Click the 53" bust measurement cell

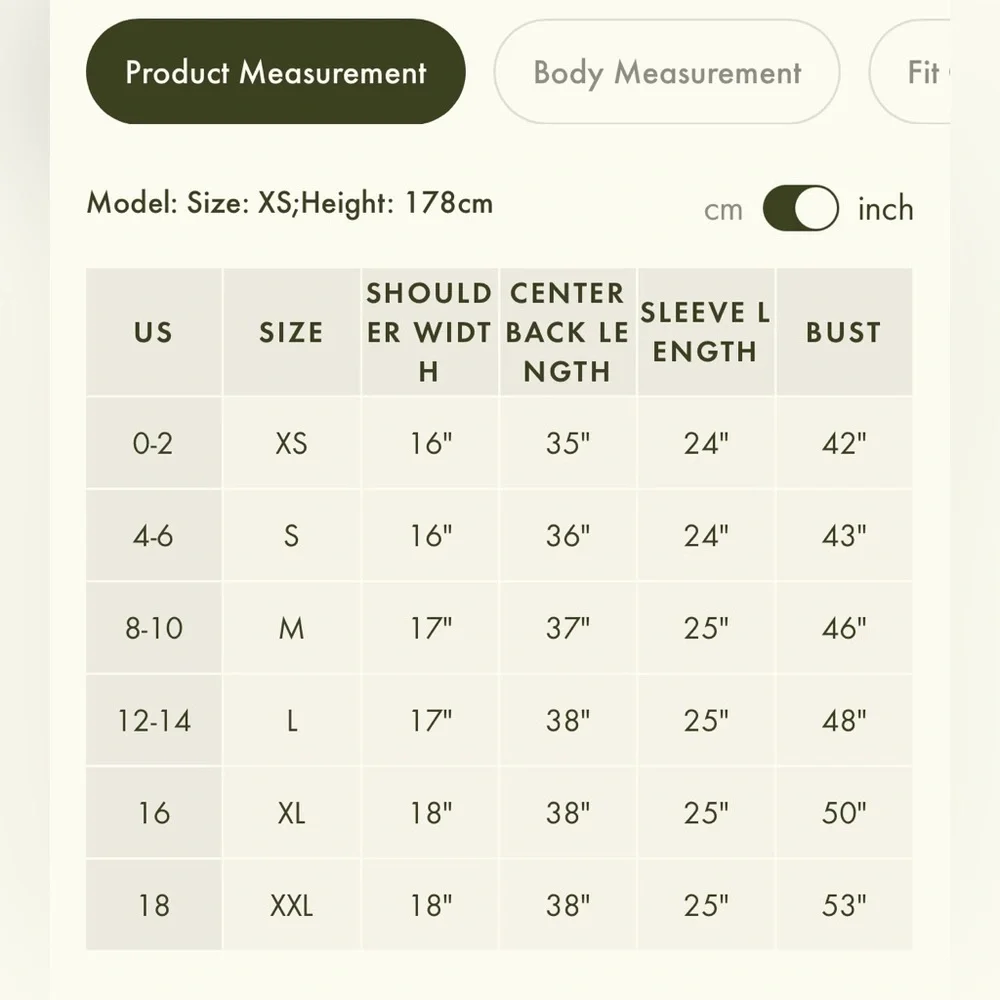[x=844, y=905]
